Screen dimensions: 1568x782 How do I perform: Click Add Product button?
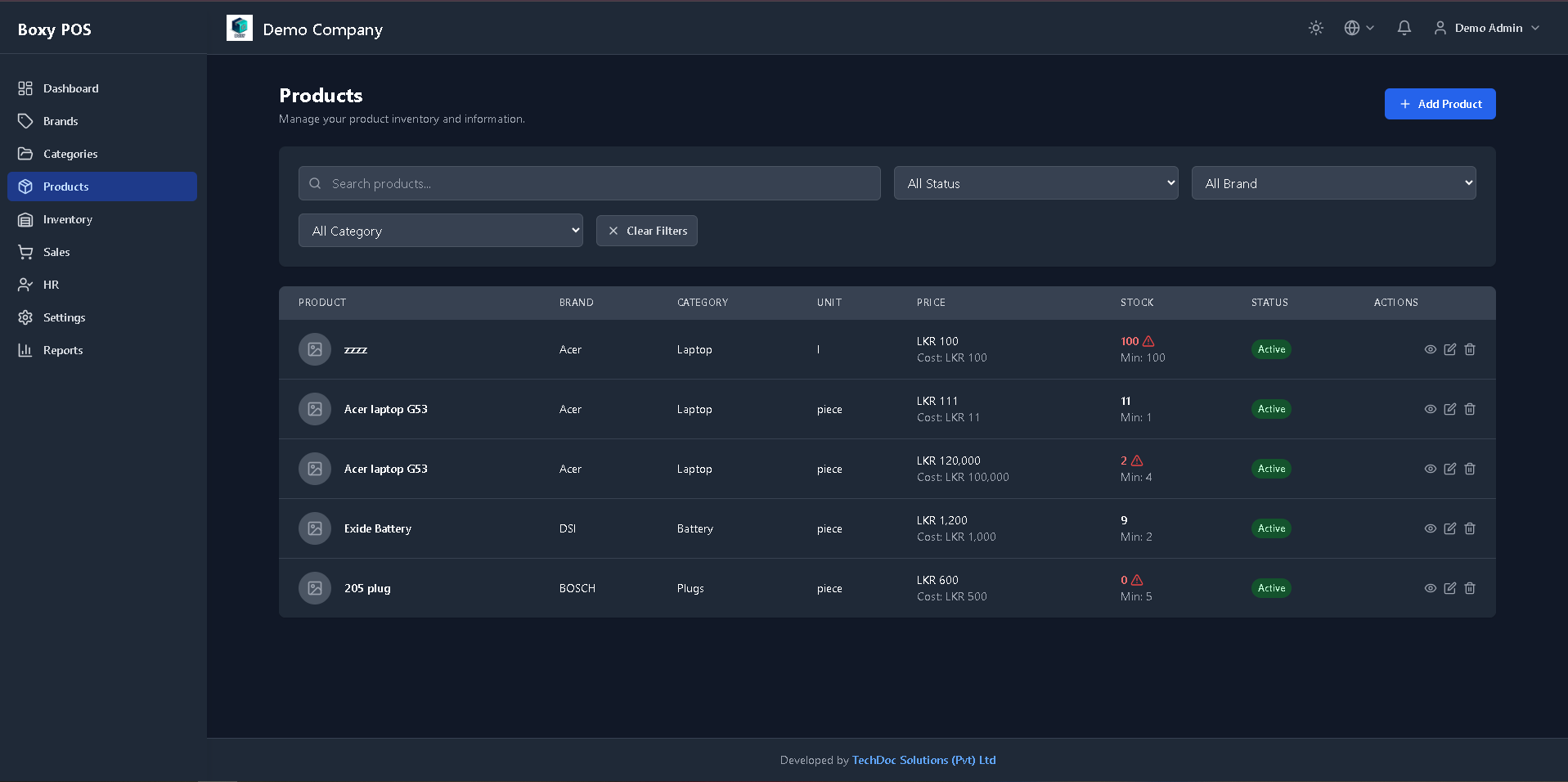pos(1440,104)
